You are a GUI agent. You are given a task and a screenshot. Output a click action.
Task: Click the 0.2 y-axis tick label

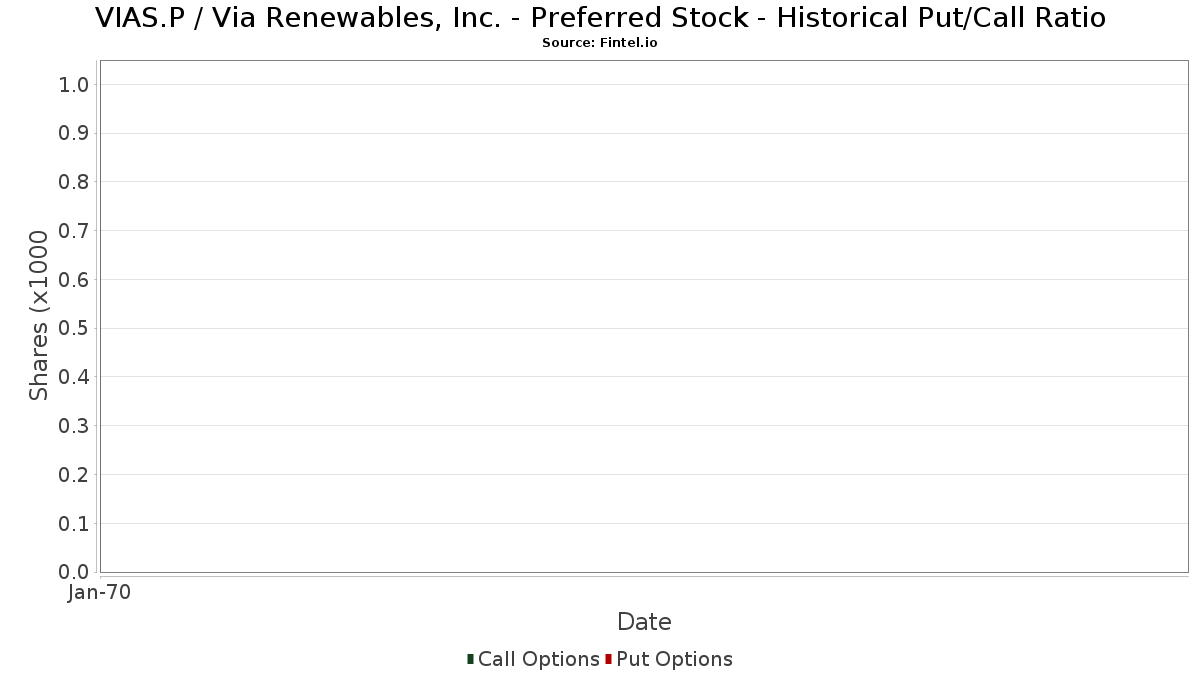75,475
